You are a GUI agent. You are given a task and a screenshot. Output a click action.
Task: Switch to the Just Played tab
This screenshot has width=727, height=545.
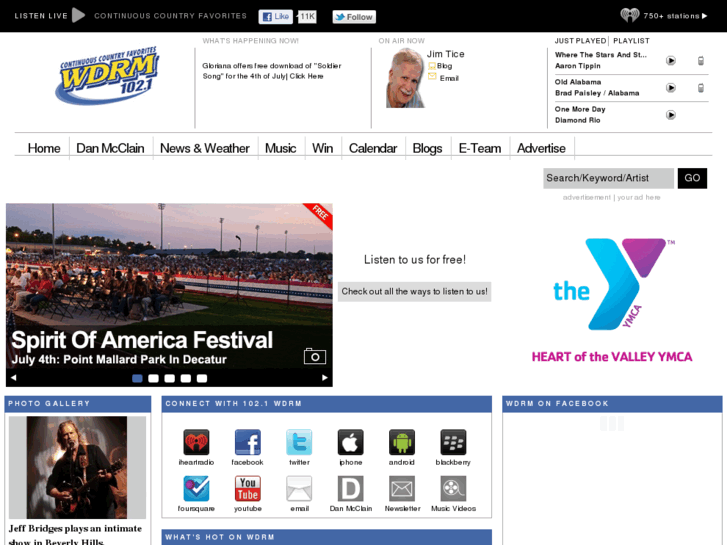click(x=580, y=41)
